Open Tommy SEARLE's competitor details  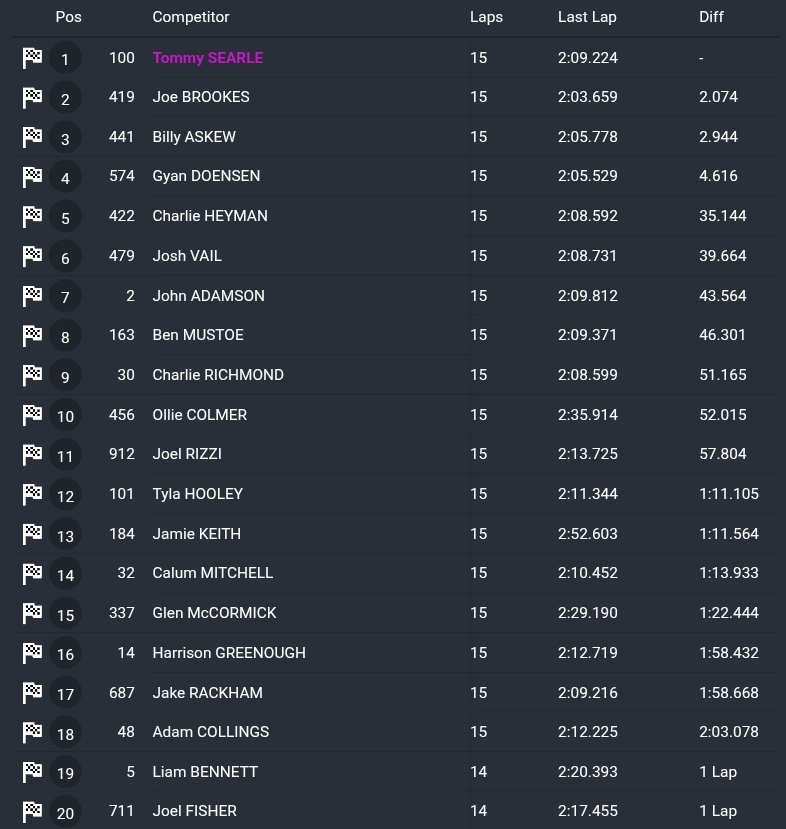coord(207,58)
